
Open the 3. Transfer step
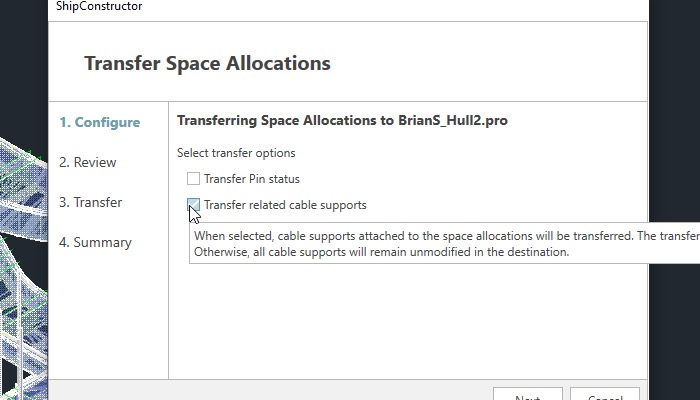pyautogui.click(x=91, y=202)
